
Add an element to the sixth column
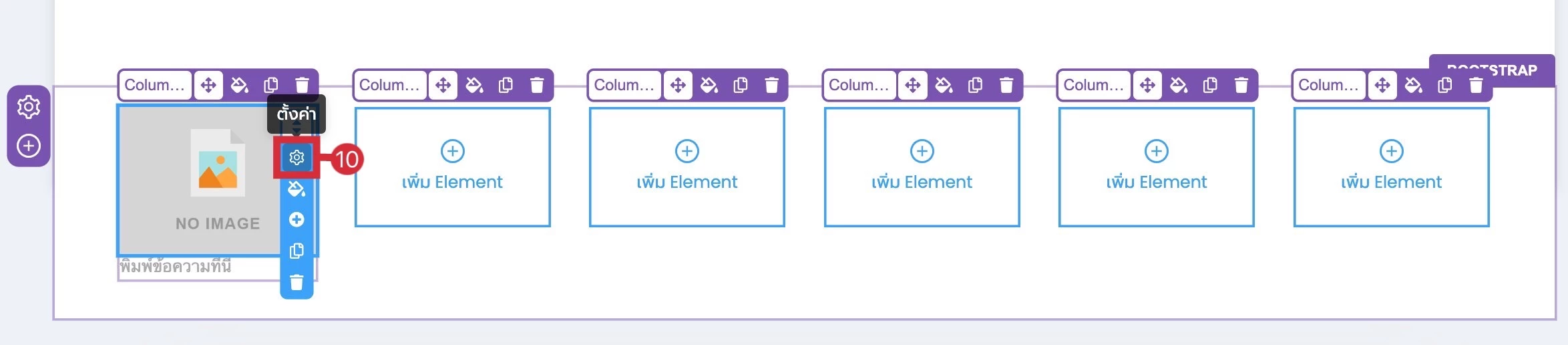click(1391, 167)
